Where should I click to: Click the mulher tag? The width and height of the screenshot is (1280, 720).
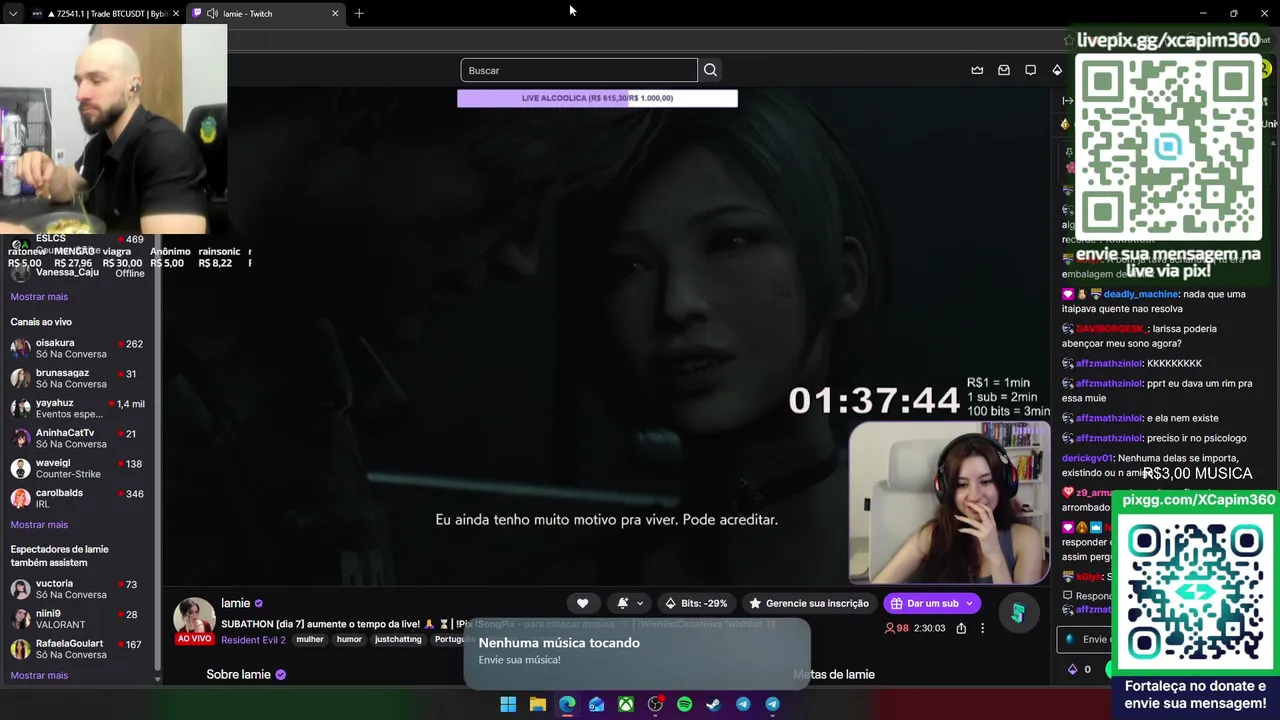coord(310,640)
